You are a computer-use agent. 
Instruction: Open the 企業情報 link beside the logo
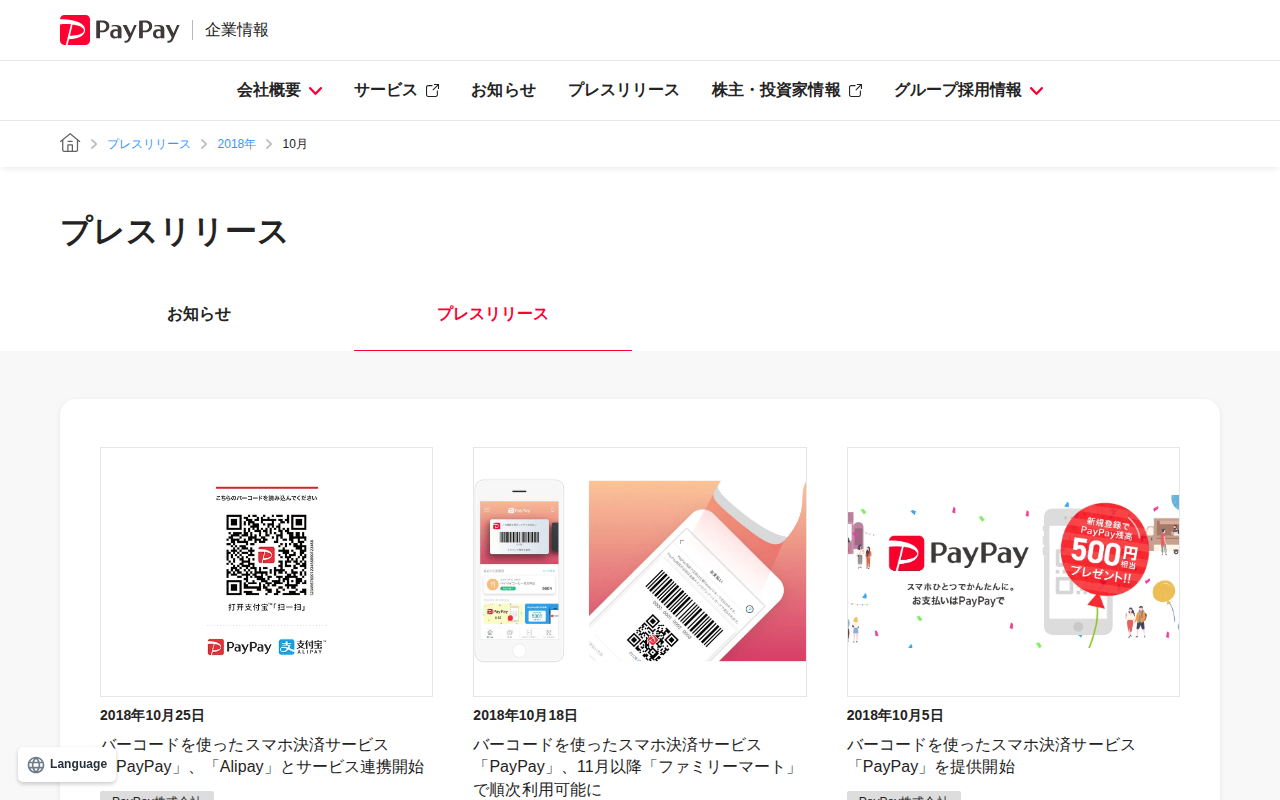(237, 30)
